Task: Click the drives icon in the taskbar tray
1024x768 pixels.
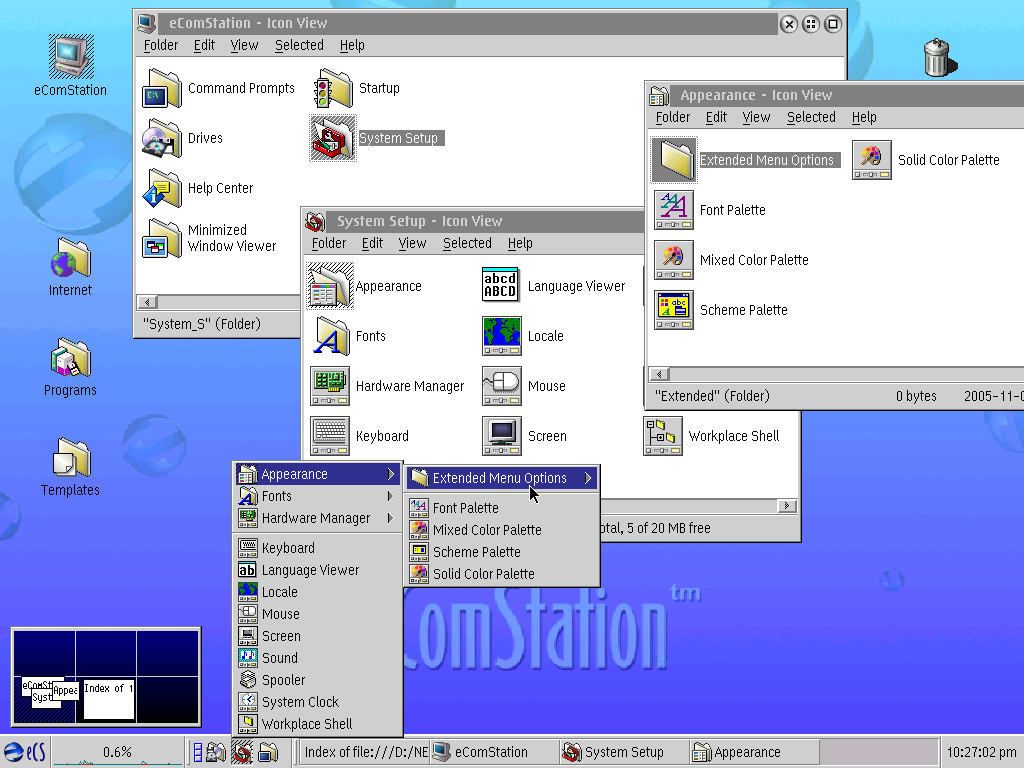Action: click(x=217, y=752)
